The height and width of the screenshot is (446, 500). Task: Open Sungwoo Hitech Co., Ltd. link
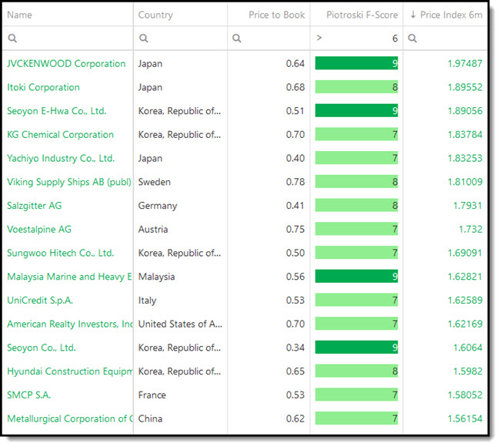pos(60,253)
